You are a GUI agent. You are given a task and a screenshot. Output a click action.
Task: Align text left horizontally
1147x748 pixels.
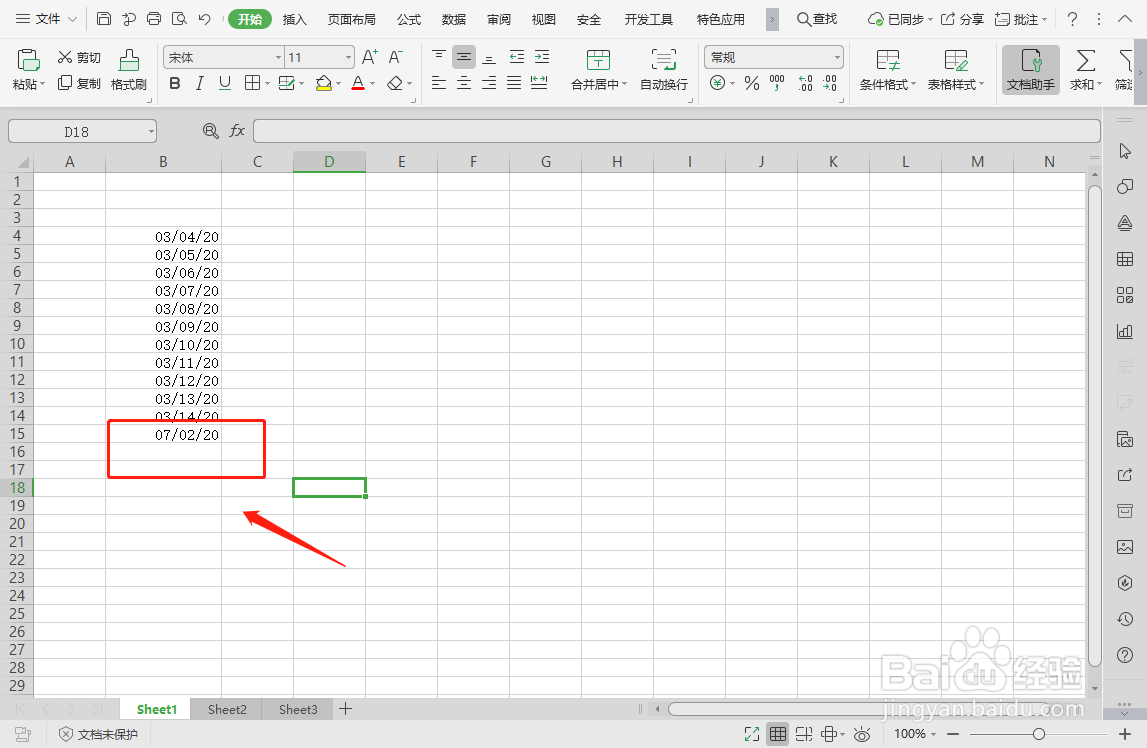click(439, 83)
